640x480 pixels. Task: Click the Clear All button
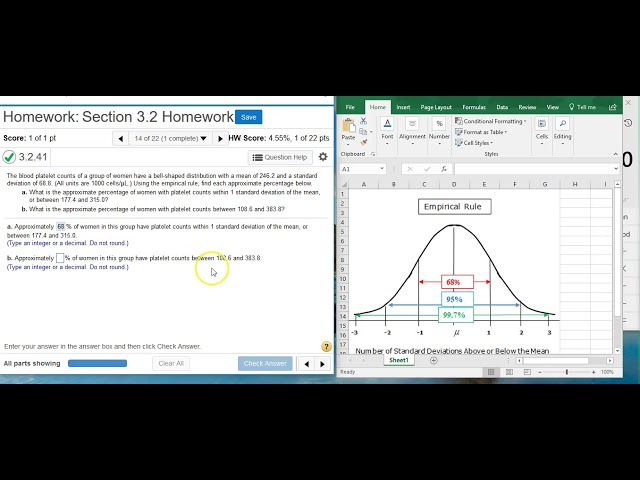[x=171, y=363]
